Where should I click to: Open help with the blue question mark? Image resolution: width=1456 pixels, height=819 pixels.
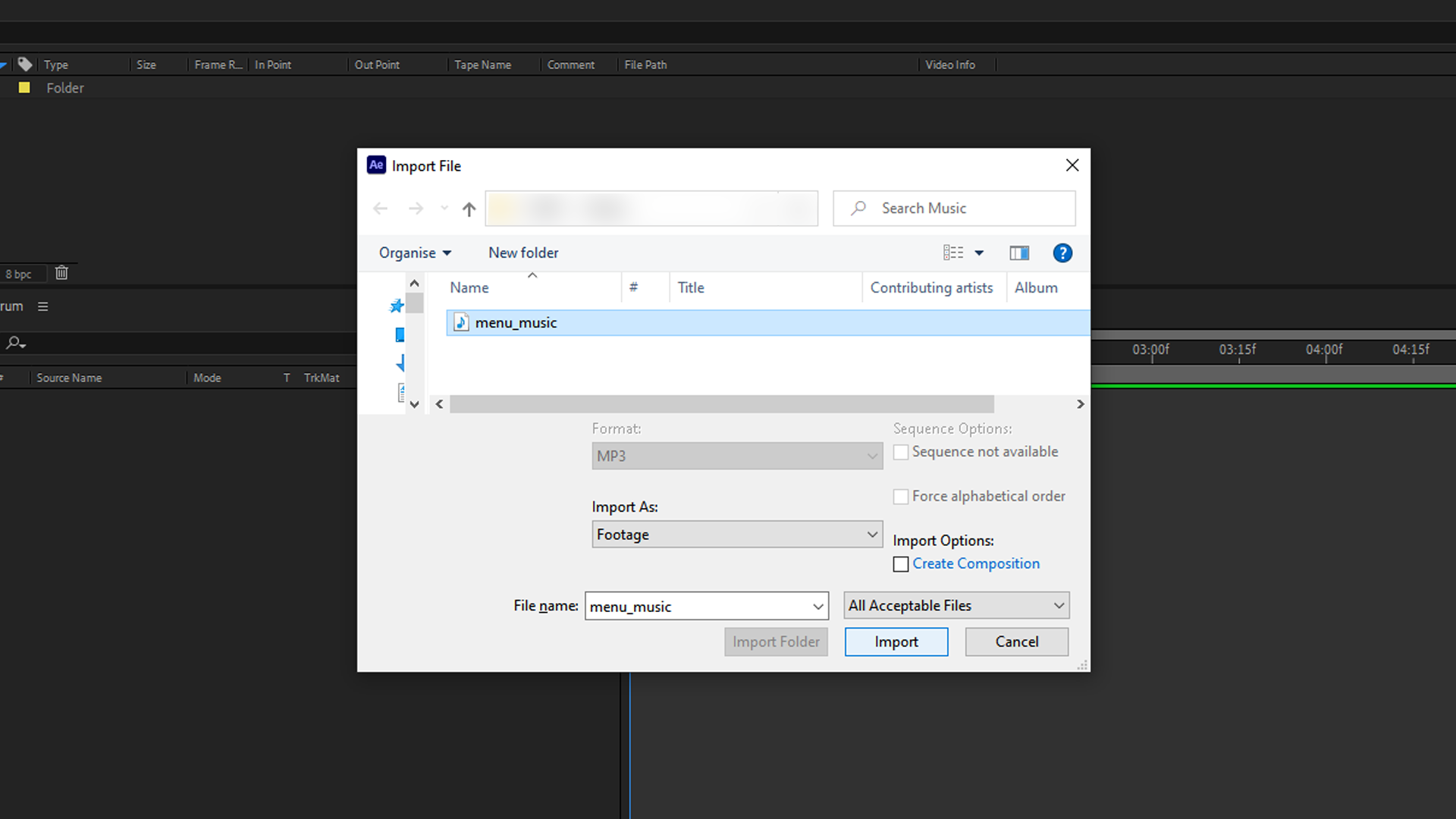1062,253
